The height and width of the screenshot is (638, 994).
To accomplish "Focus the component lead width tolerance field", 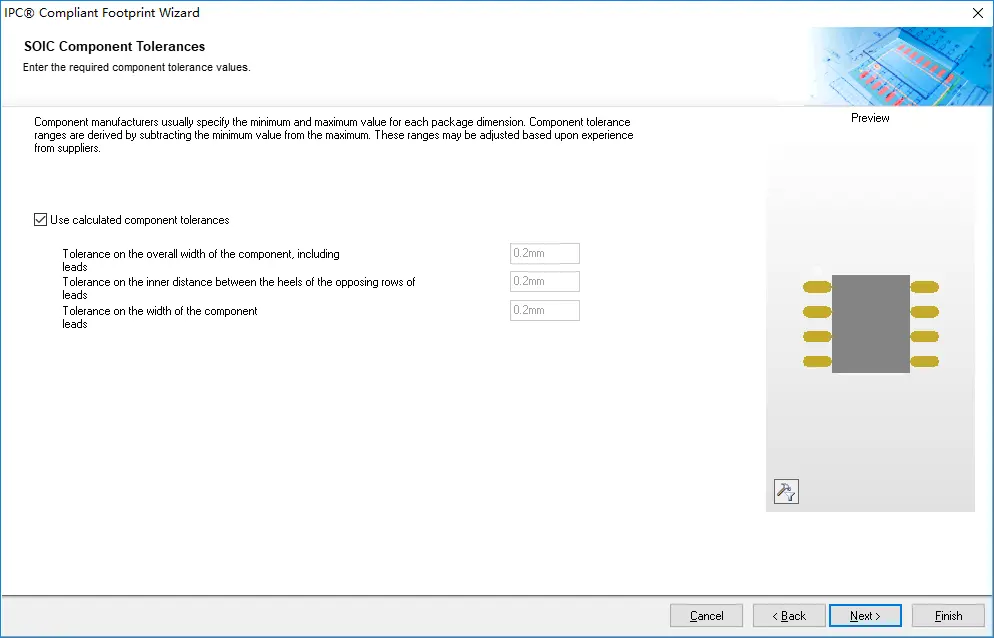I will [x=544, y=311].
